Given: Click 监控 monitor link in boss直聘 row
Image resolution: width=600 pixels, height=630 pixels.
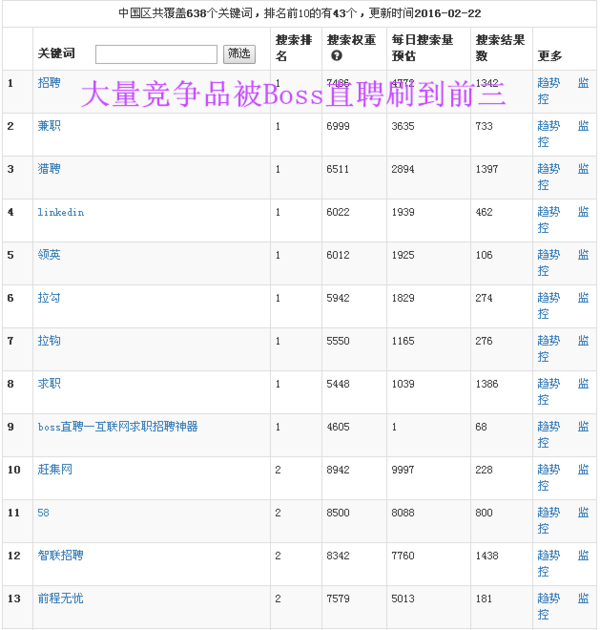Looking at the screenshot, I should [583, 427].
